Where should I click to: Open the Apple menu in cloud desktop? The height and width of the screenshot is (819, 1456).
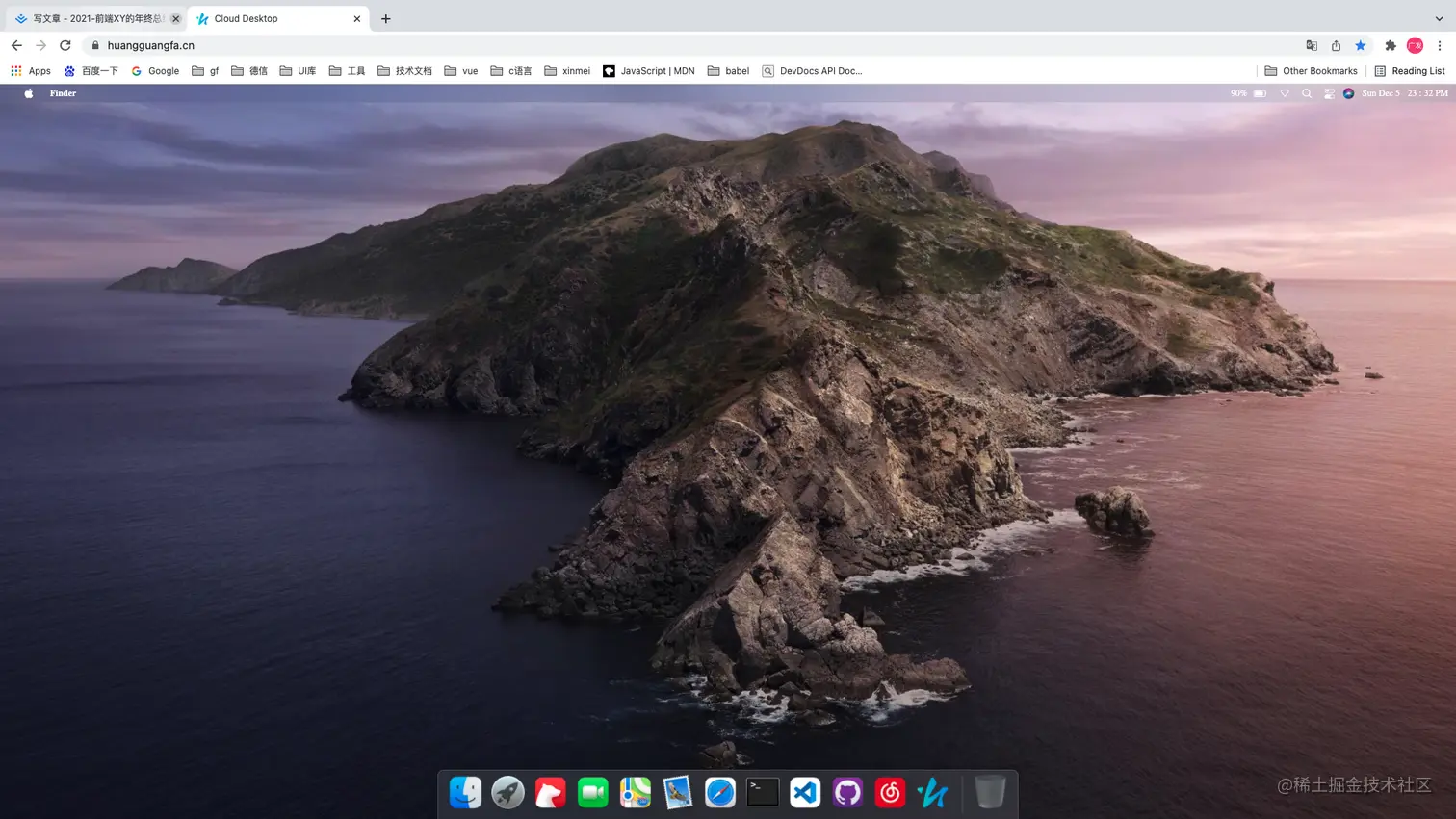pos(29,93)
